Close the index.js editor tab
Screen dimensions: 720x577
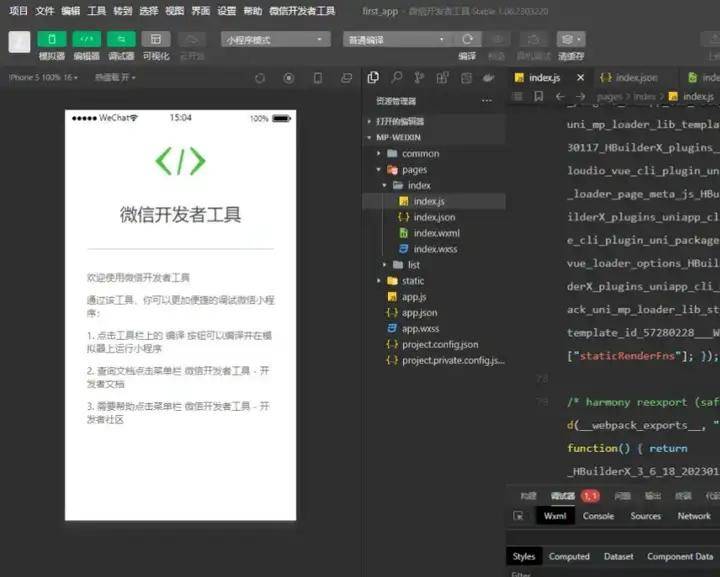click(580, 78)
